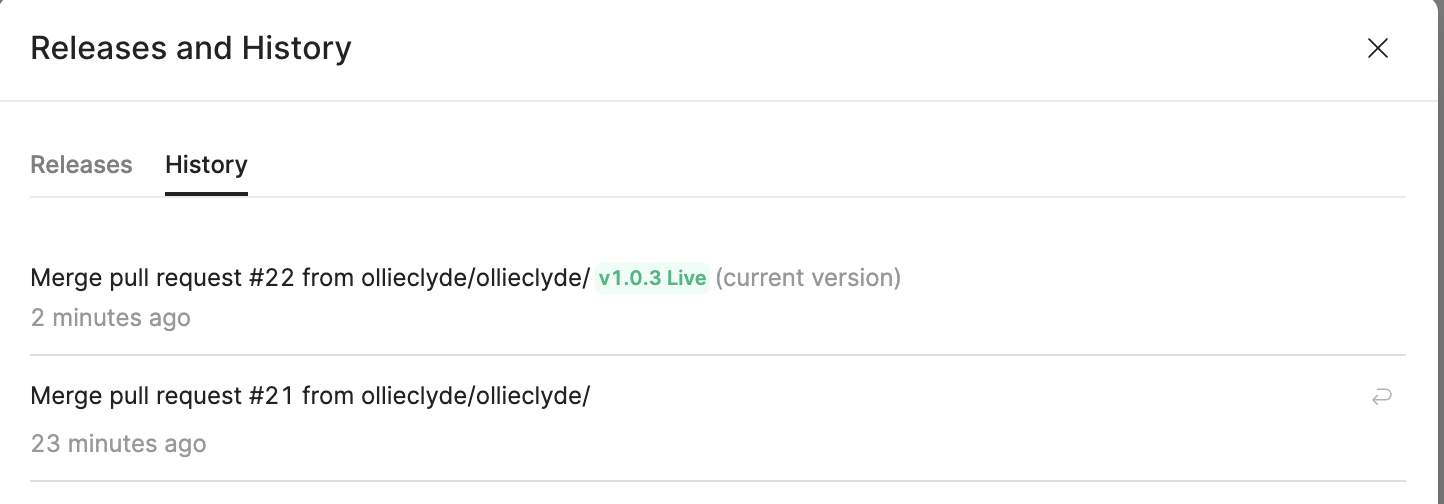
Task: Click the #22 pull request number
Action: point(271,278)
